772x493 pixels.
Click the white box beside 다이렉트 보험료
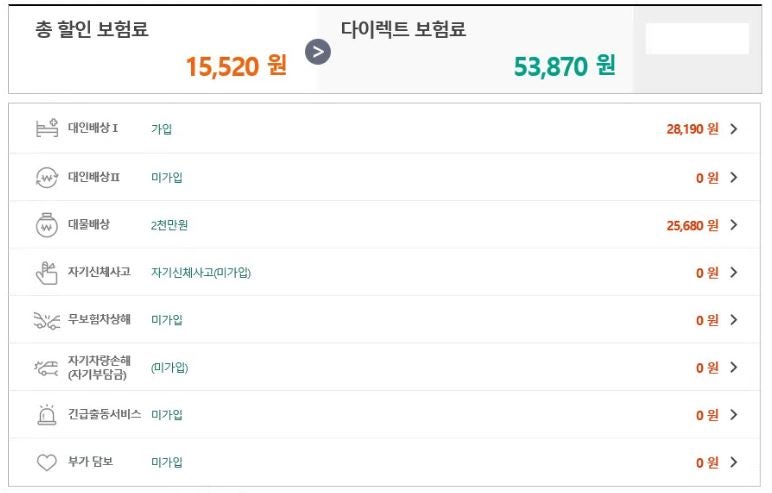click(x=697, y=38)
